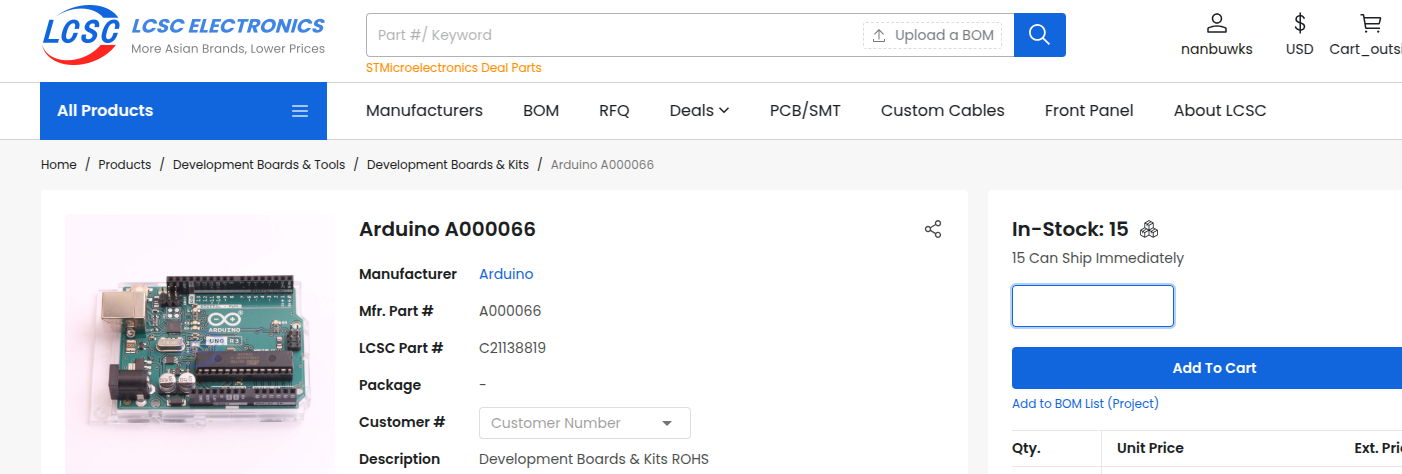Click the Add to BOM List (Project) link

[1085, 404]
